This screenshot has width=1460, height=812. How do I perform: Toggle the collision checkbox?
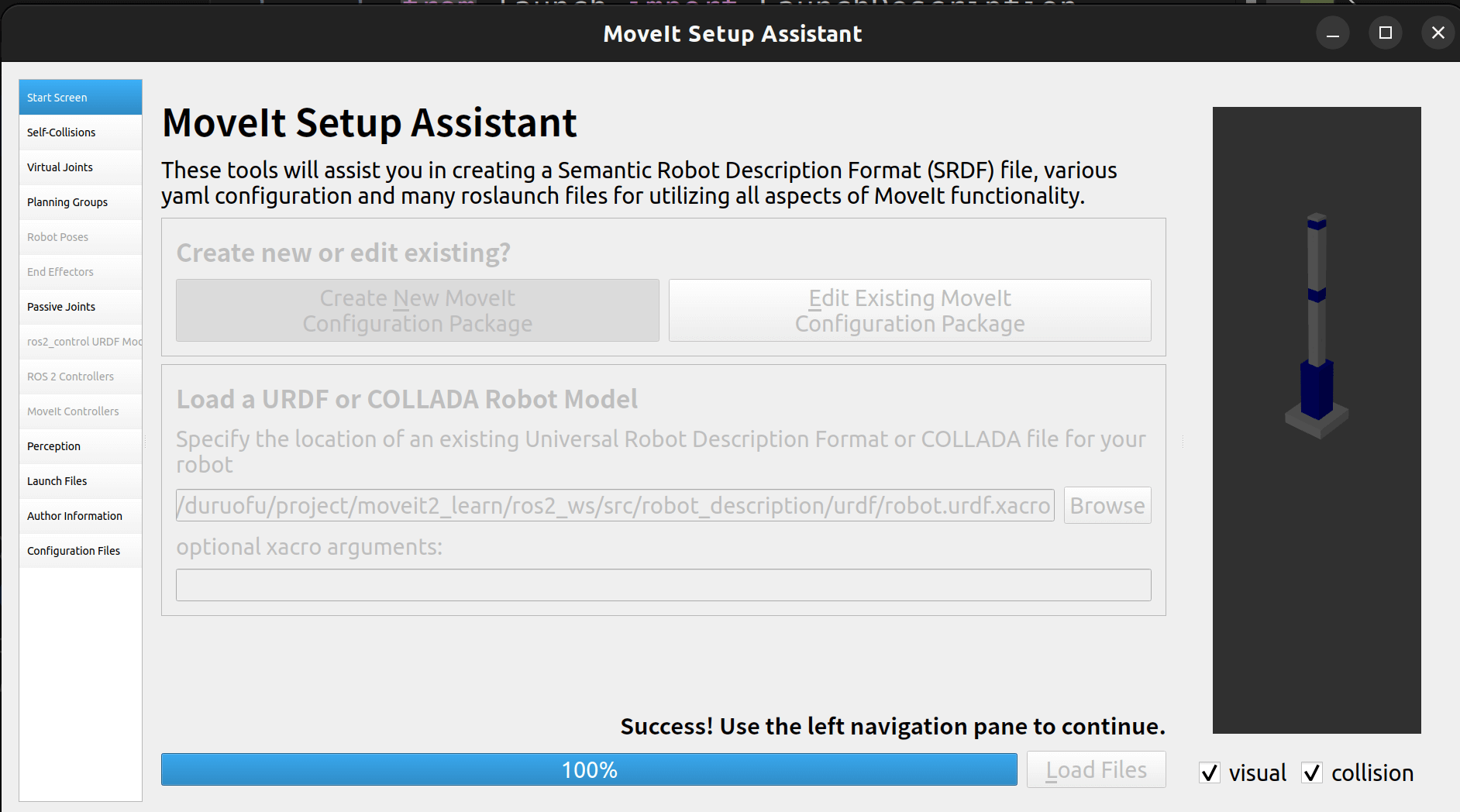point(1311,772)
